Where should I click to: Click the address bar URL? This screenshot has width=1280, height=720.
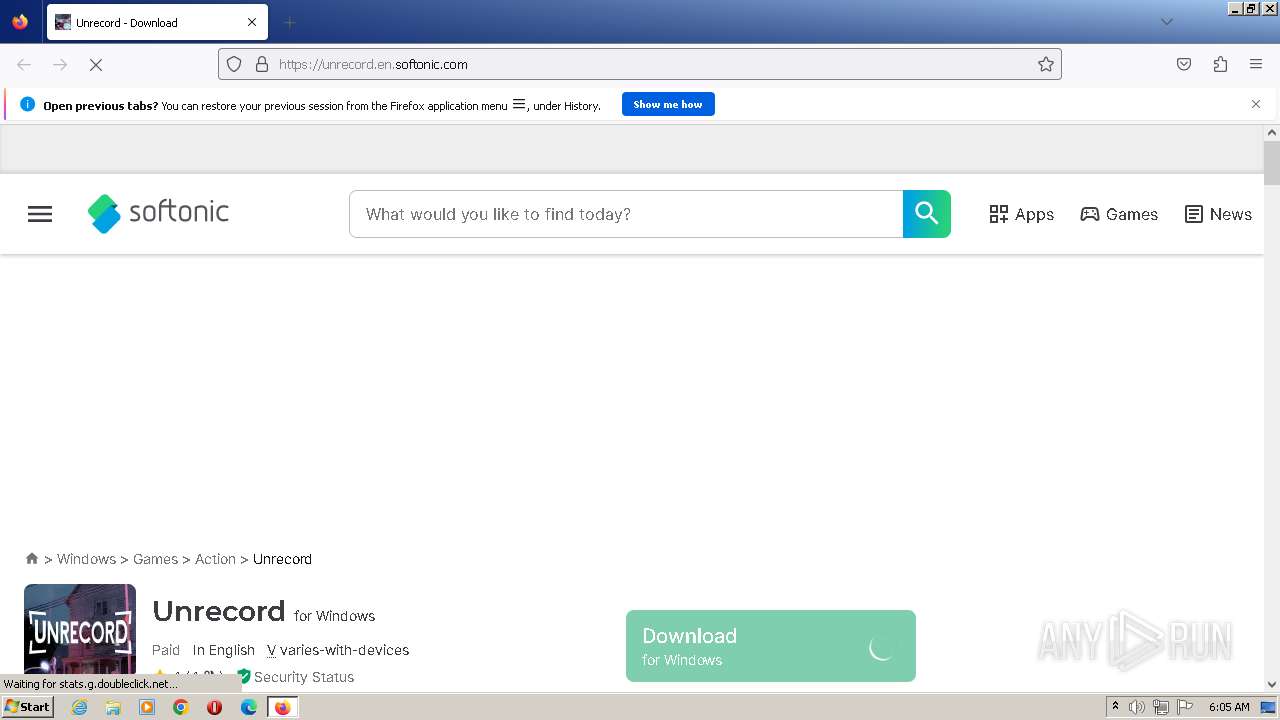pos(373,64)
